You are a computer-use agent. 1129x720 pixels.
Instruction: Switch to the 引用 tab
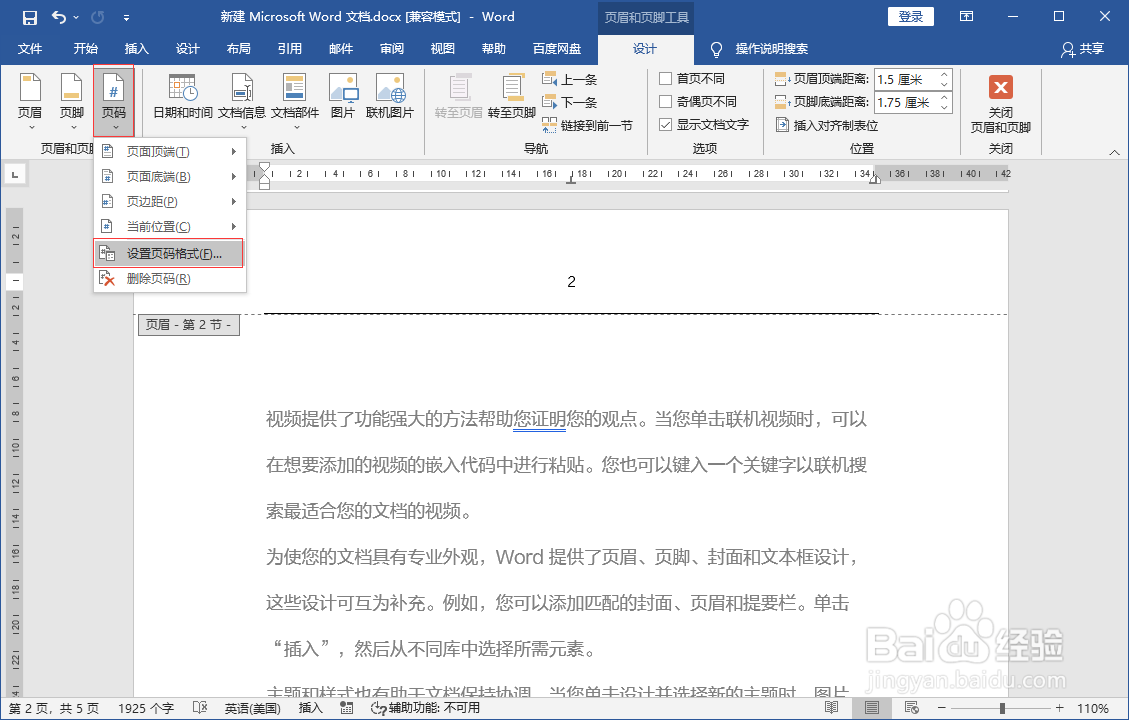click(x=290, y=48)
